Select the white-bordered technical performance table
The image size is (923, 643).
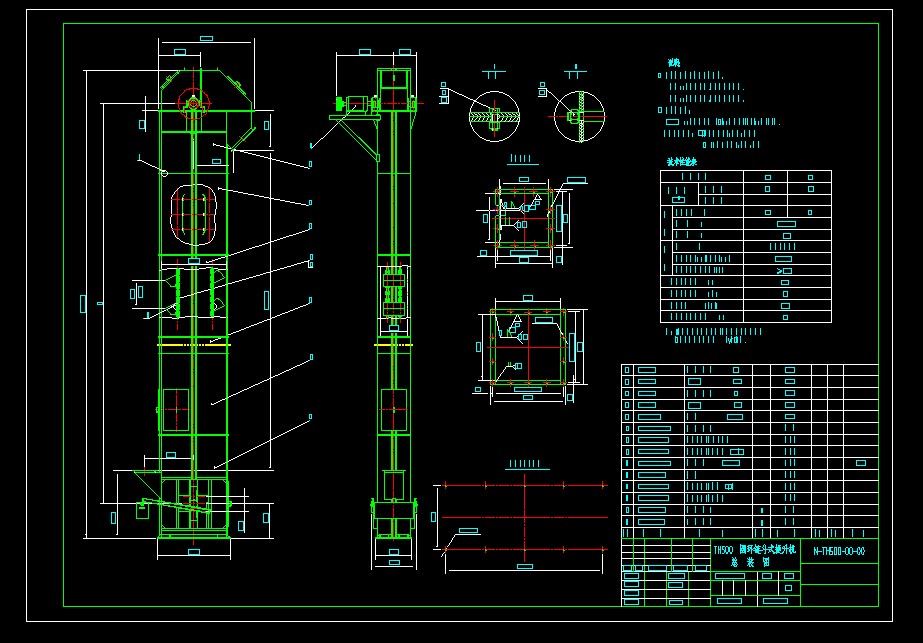746,247
